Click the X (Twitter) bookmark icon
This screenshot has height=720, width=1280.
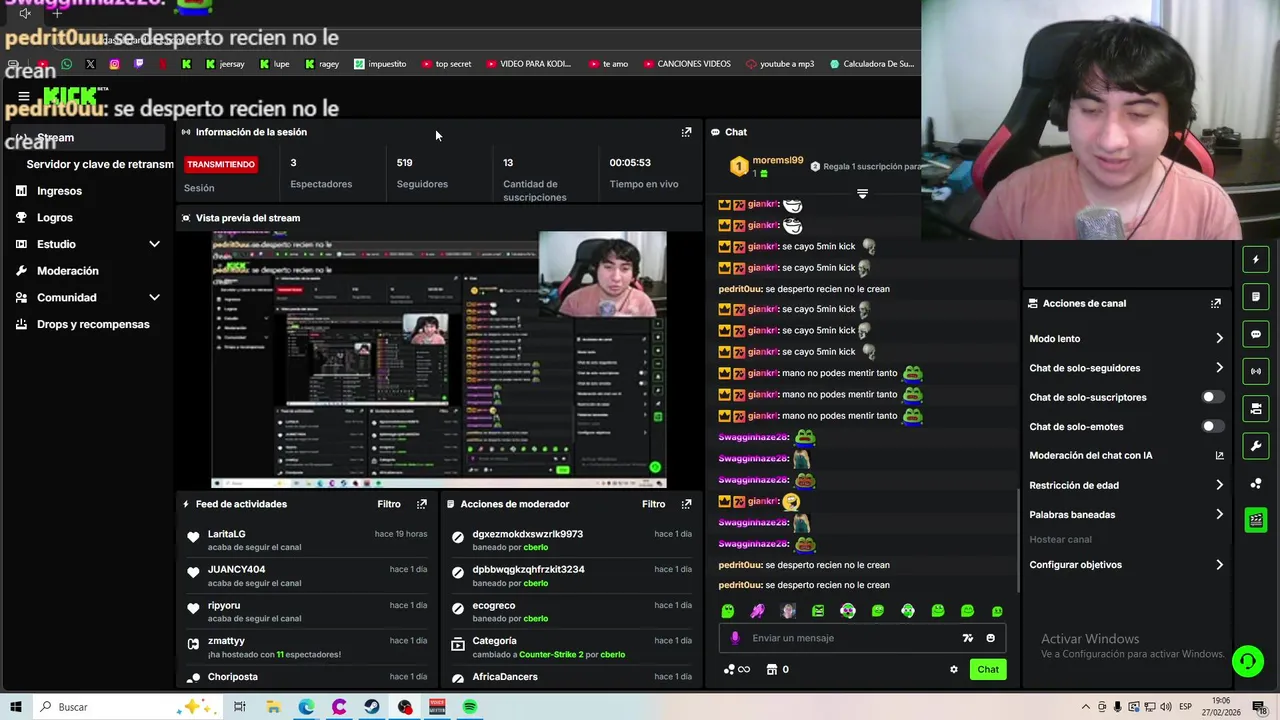coord(90,64)
